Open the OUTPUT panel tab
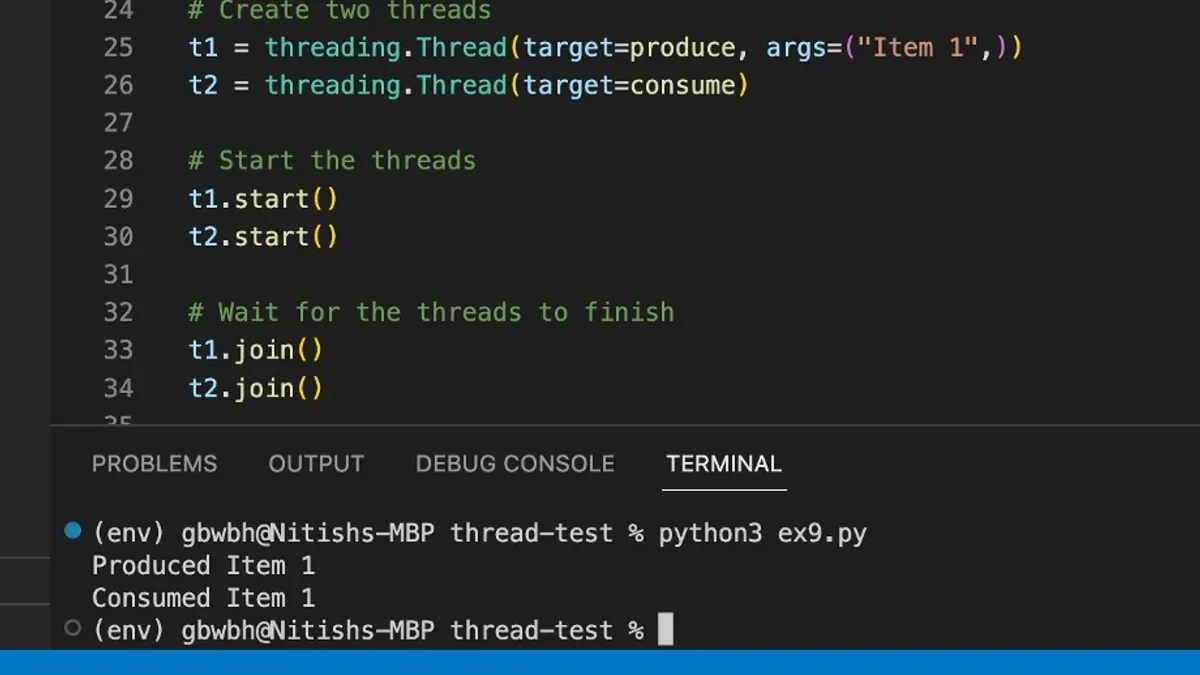1200x675 pixels. [316, 464]
